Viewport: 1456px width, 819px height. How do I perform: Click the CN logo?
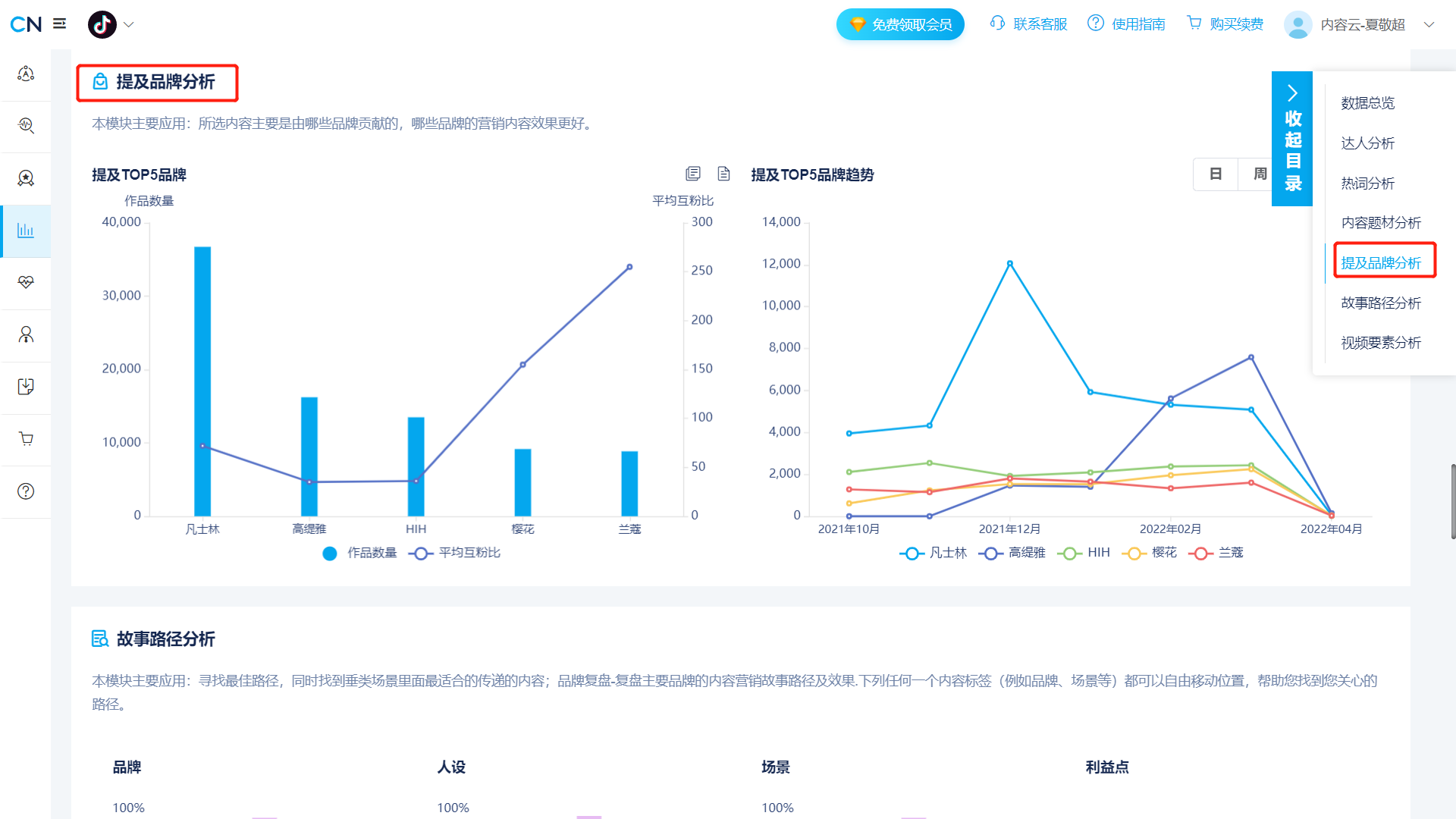coord(26,24)
